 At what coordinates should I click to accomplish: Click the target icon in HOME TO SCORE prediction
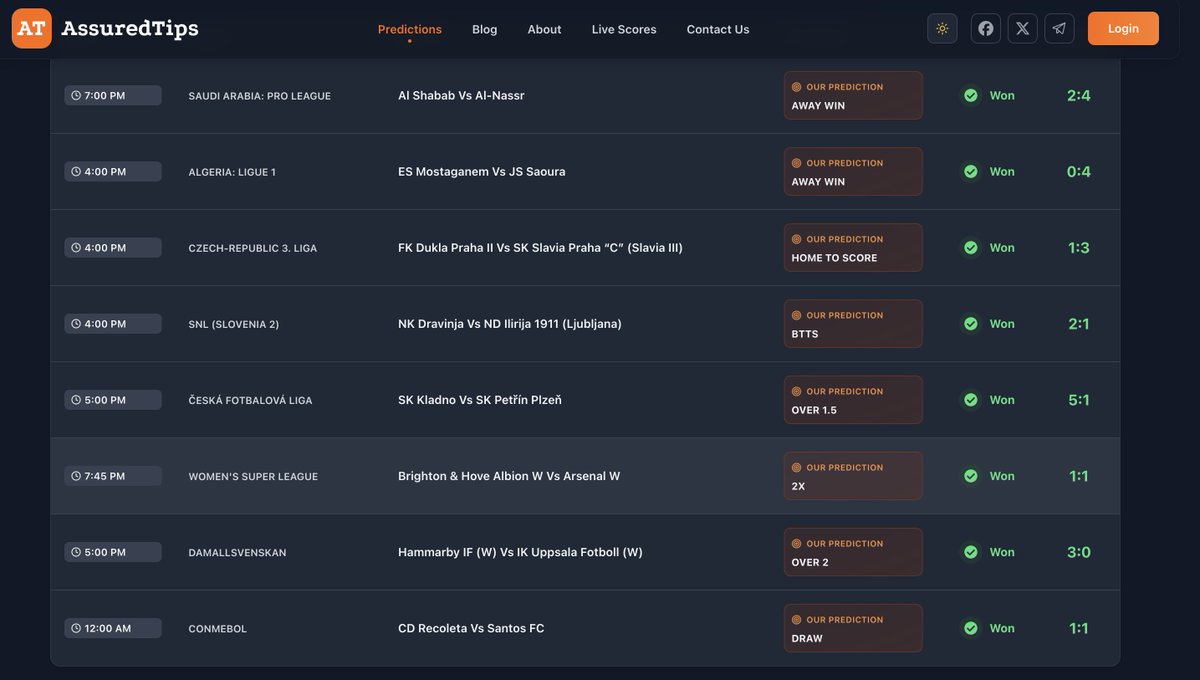(x=797, y=239)
